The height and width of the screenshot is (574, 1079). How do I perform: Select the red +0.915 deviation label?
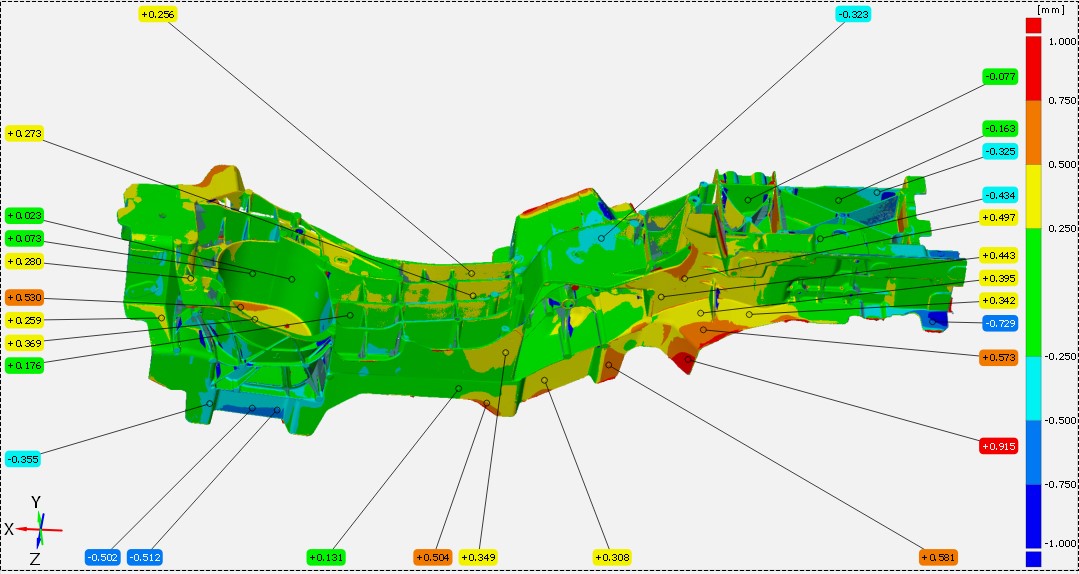pyautogui.click(x=999, y=446)
